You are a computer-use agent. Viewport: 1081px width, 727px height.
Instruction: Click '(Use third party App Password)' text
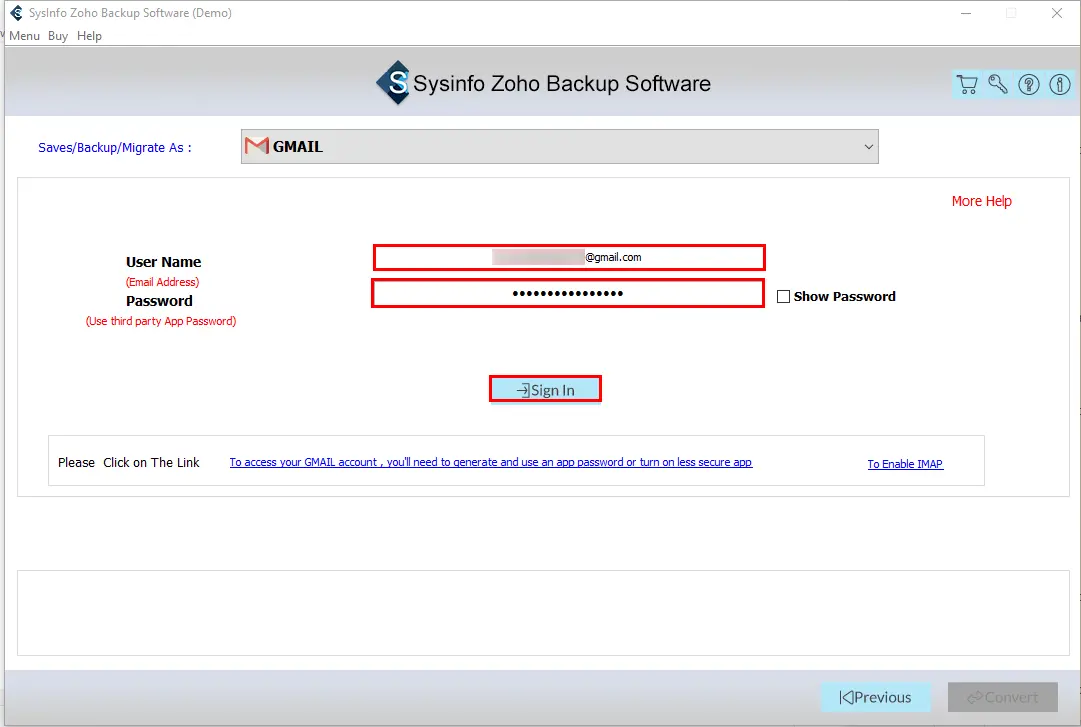[x=161, y=321]
